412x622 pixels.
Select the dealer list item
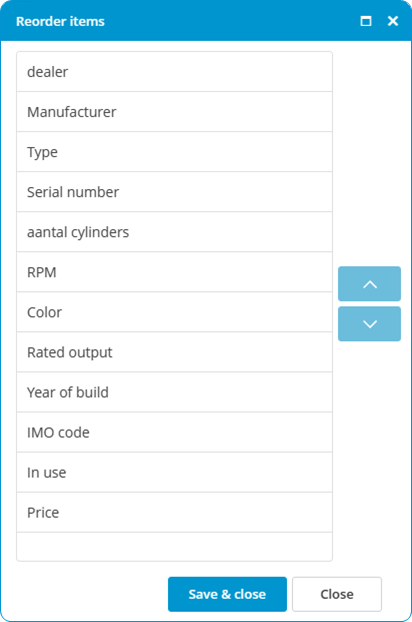(x=174, y=72)
